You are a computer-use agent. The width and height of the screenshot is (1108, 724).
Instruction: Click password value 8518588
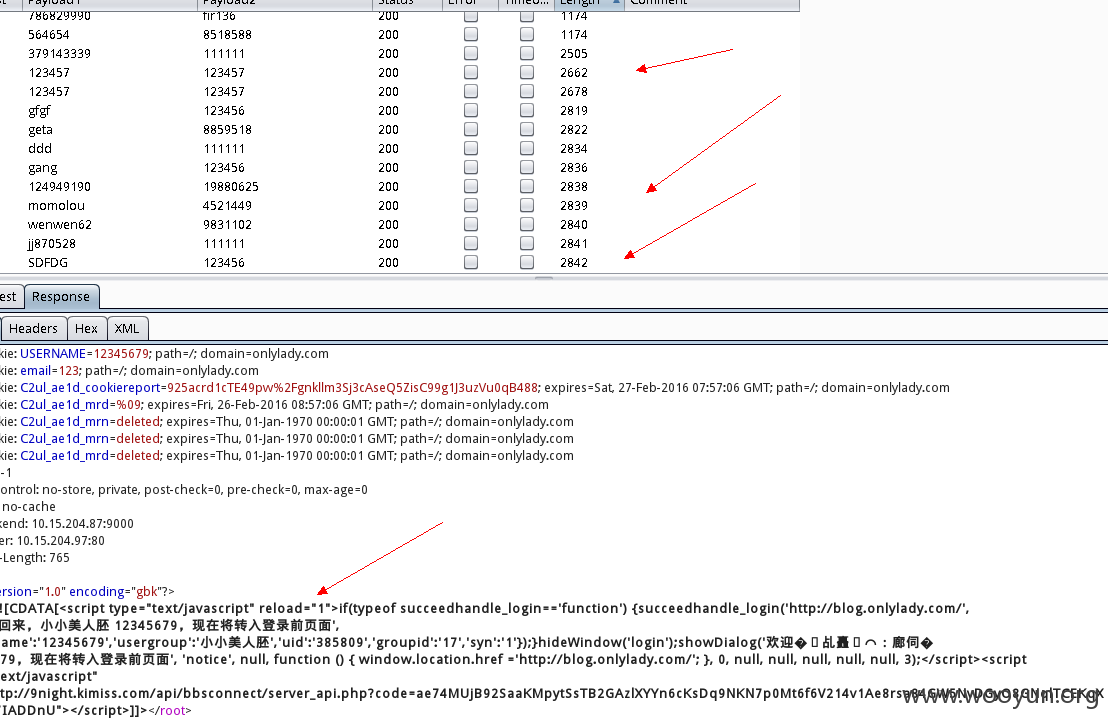227,35
